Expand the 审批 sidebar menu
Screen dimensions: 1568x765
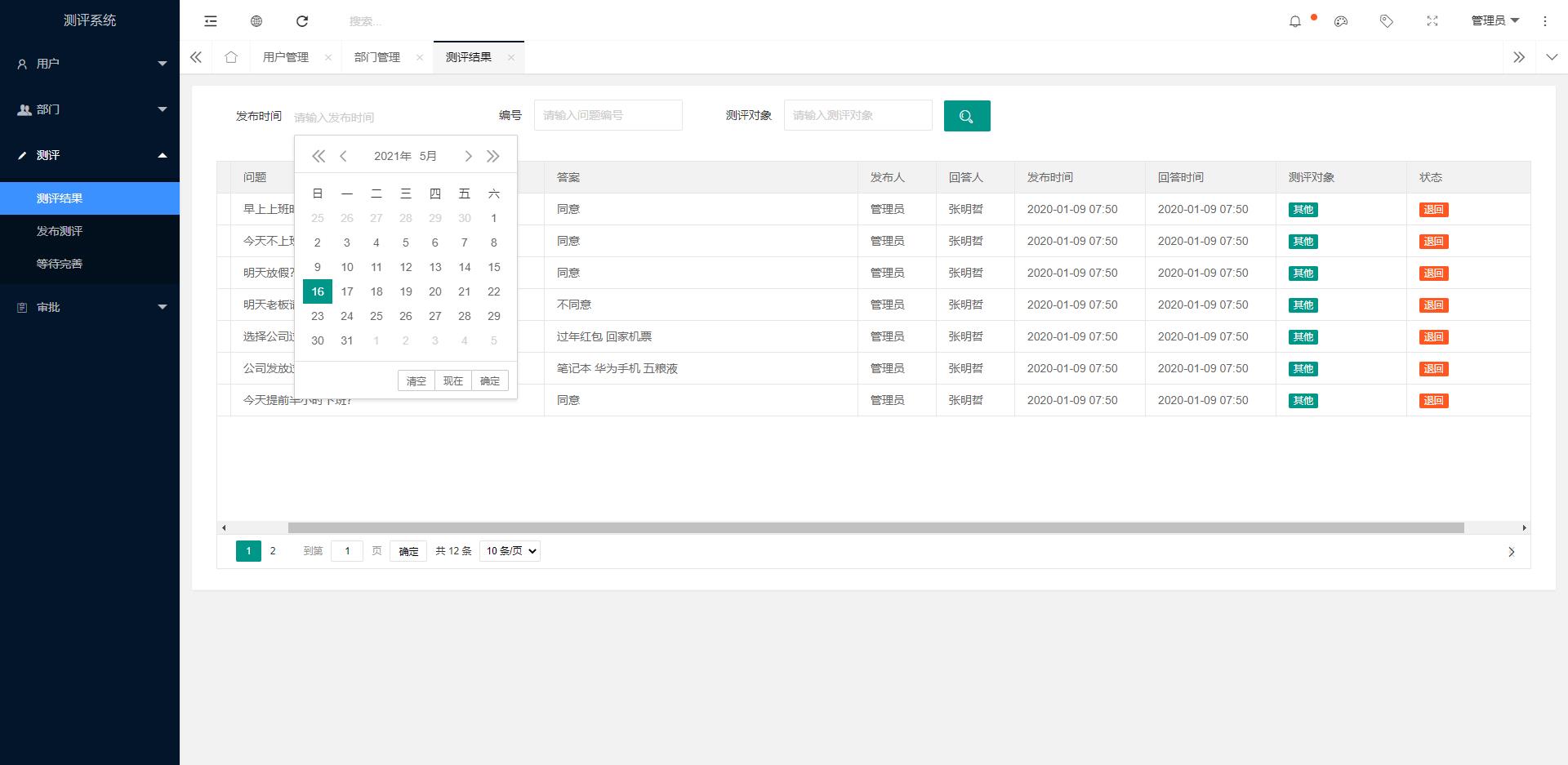[x=90, y=307]
